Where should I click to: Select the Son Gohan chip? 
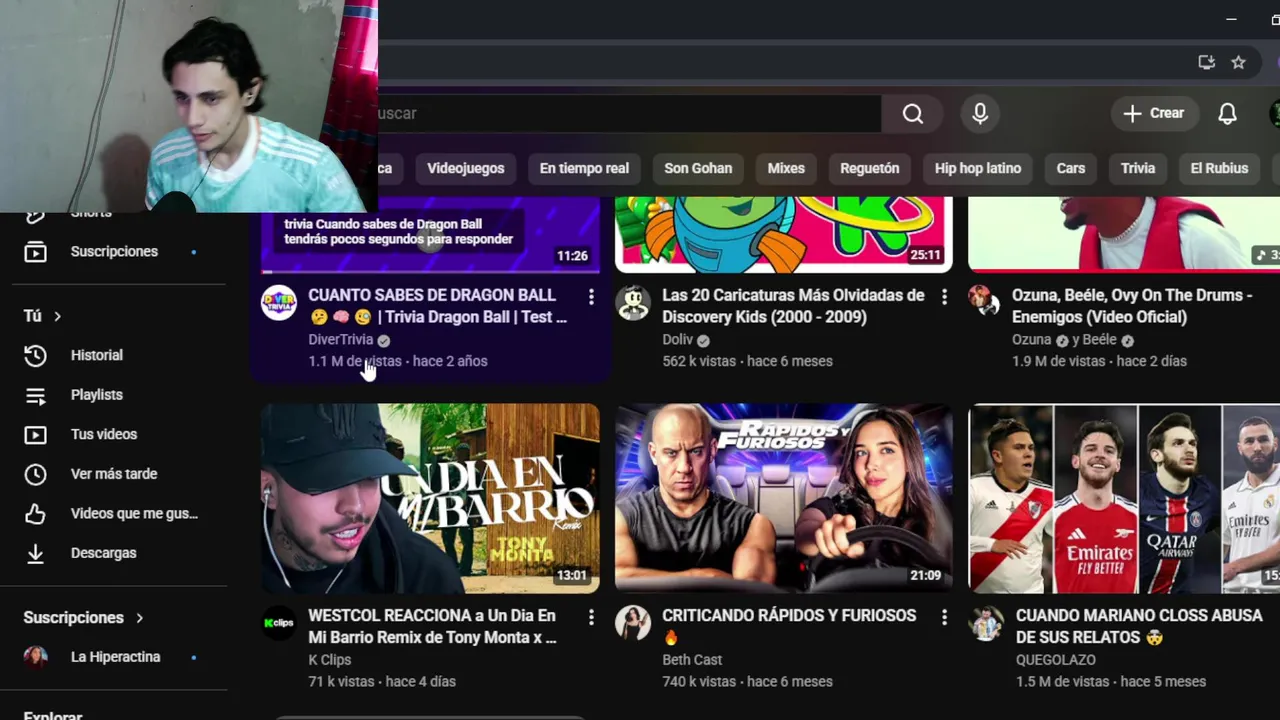[698, 168]
